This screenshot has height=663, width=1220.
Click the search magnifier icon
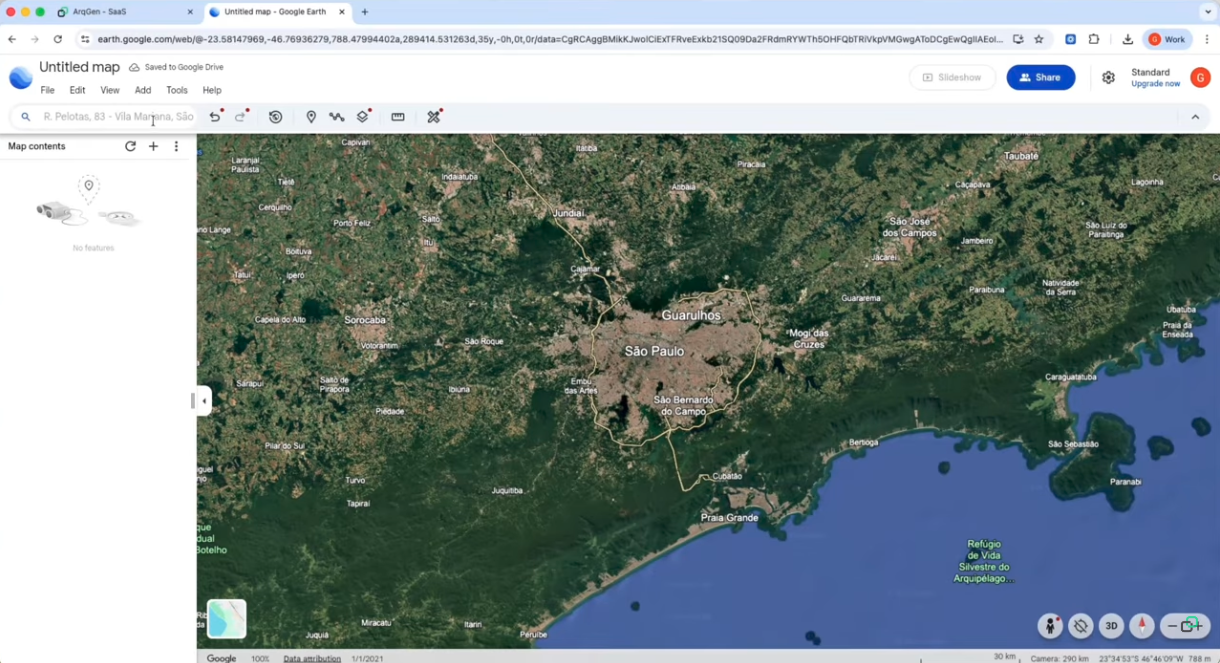(x=26, y=117)
